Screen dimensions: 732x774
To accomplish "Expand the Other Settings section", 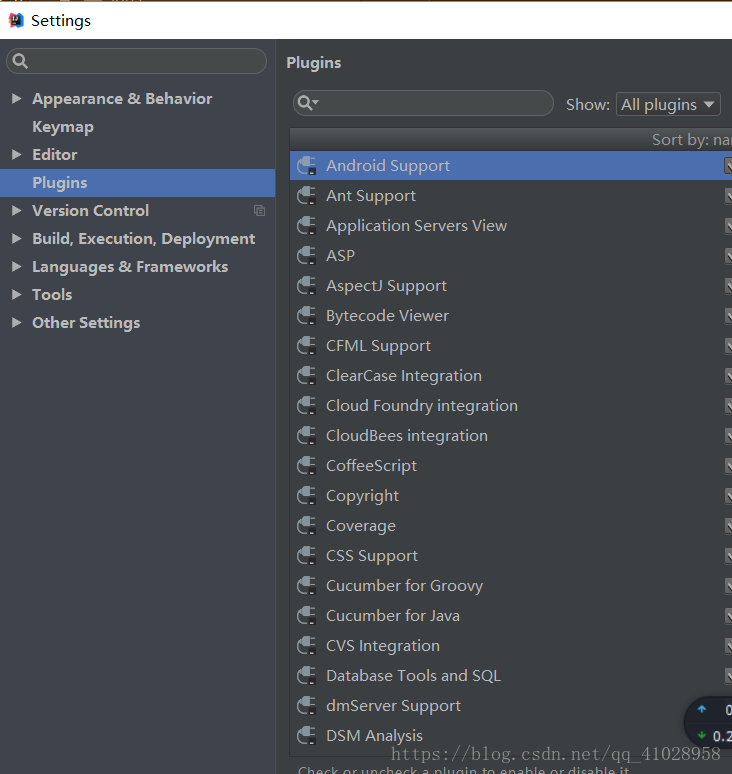I will coord(16,323).
